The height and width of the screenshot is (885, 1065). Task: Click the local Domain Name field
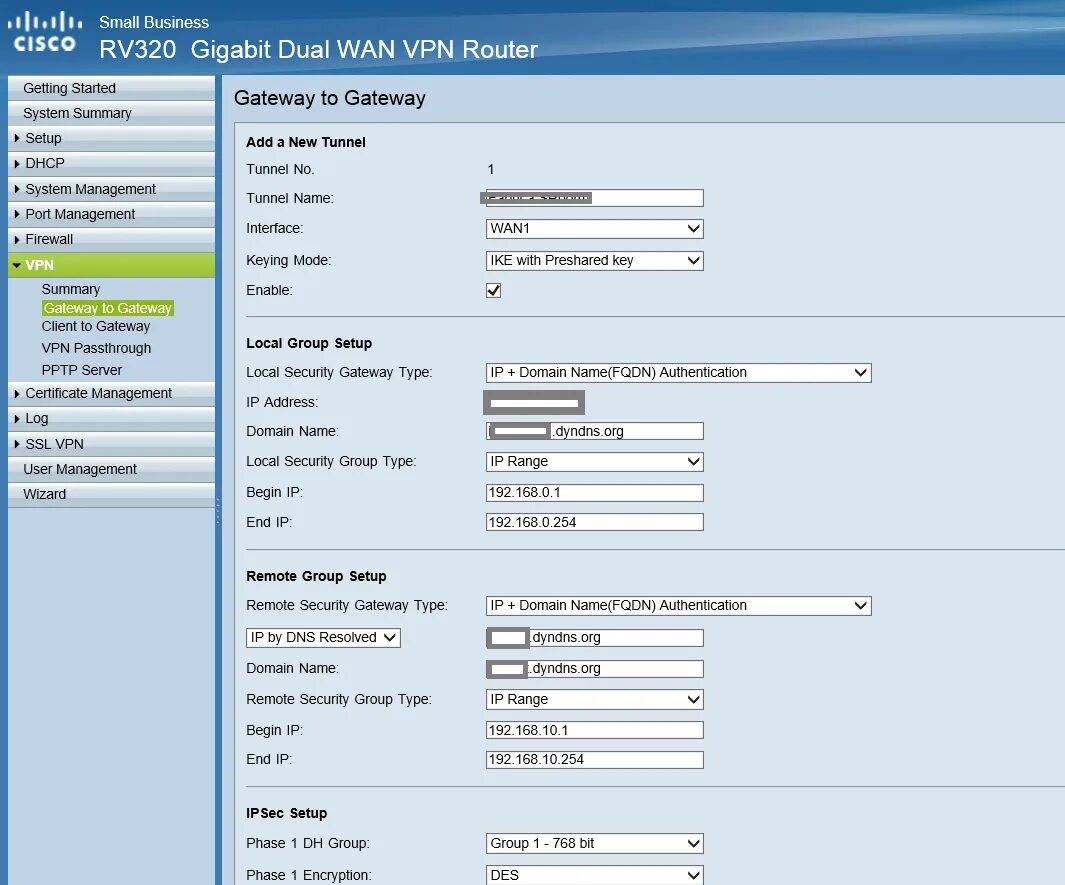click(594, 431)
